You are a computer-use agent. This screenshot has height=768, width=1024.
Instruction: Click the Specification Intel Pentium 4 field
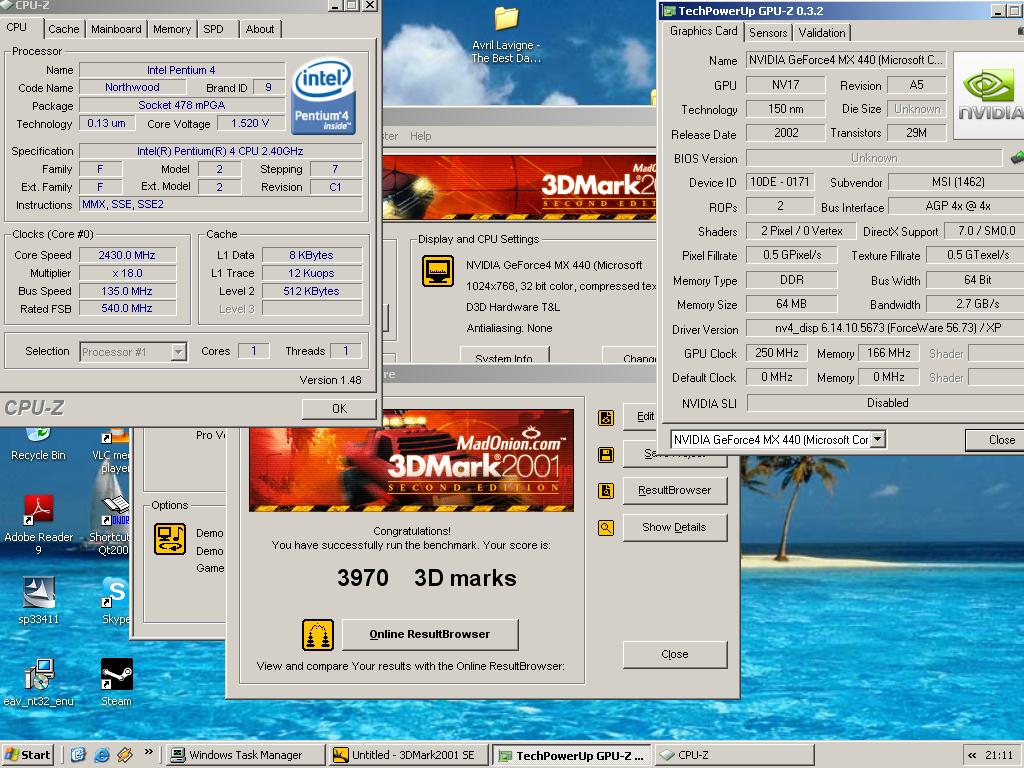[x=220, y=151]
